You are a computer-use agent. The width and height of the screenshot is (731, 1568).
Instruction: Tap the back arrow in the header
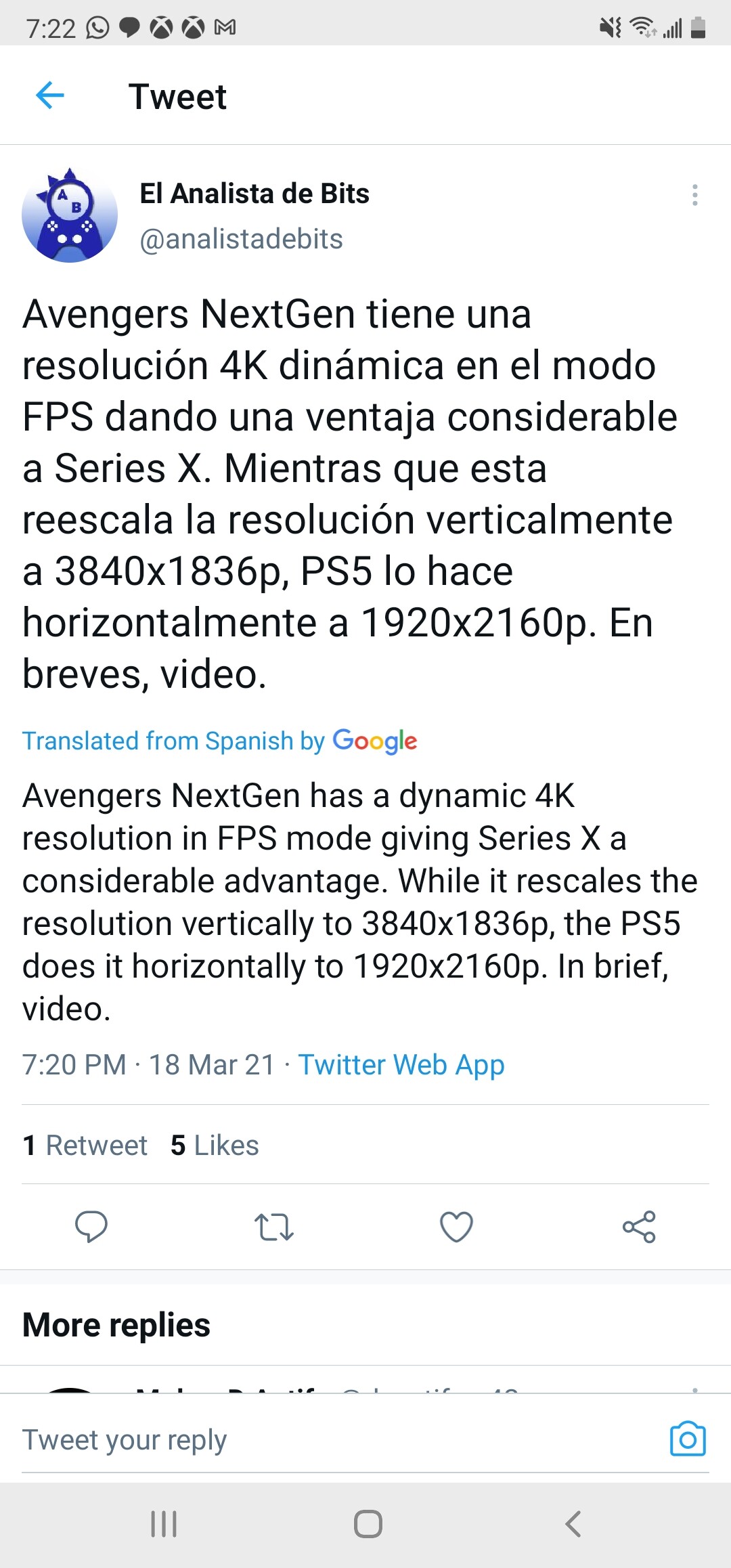pos(50,95)
